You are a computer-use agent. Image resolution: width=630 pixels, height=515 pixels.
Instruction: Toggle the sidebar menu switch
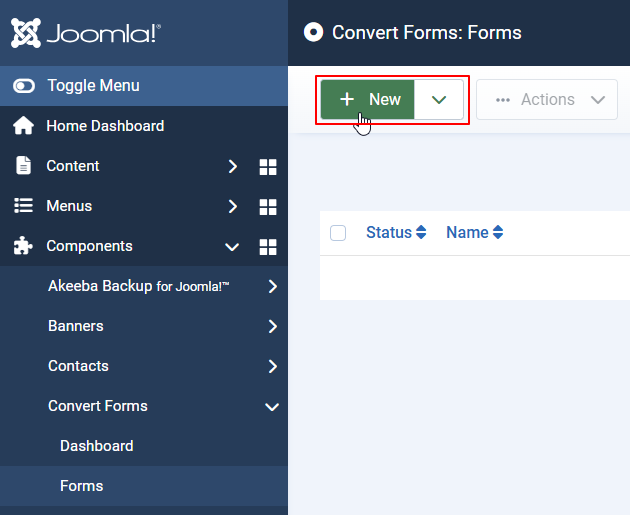tap(24, 86)
